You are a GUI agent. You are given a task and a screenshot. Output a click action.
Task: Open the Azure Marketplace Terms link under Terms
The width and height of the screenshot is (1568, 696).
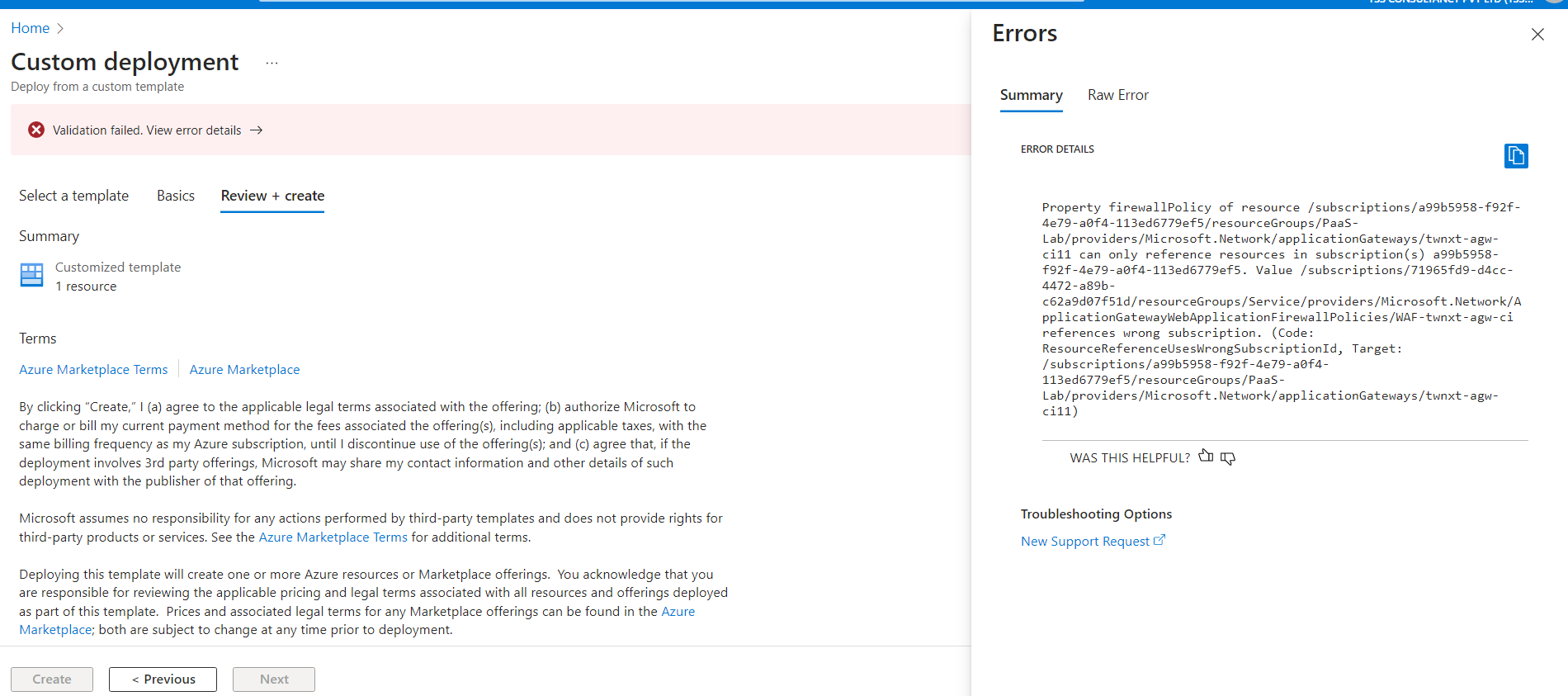click(93, 370)
